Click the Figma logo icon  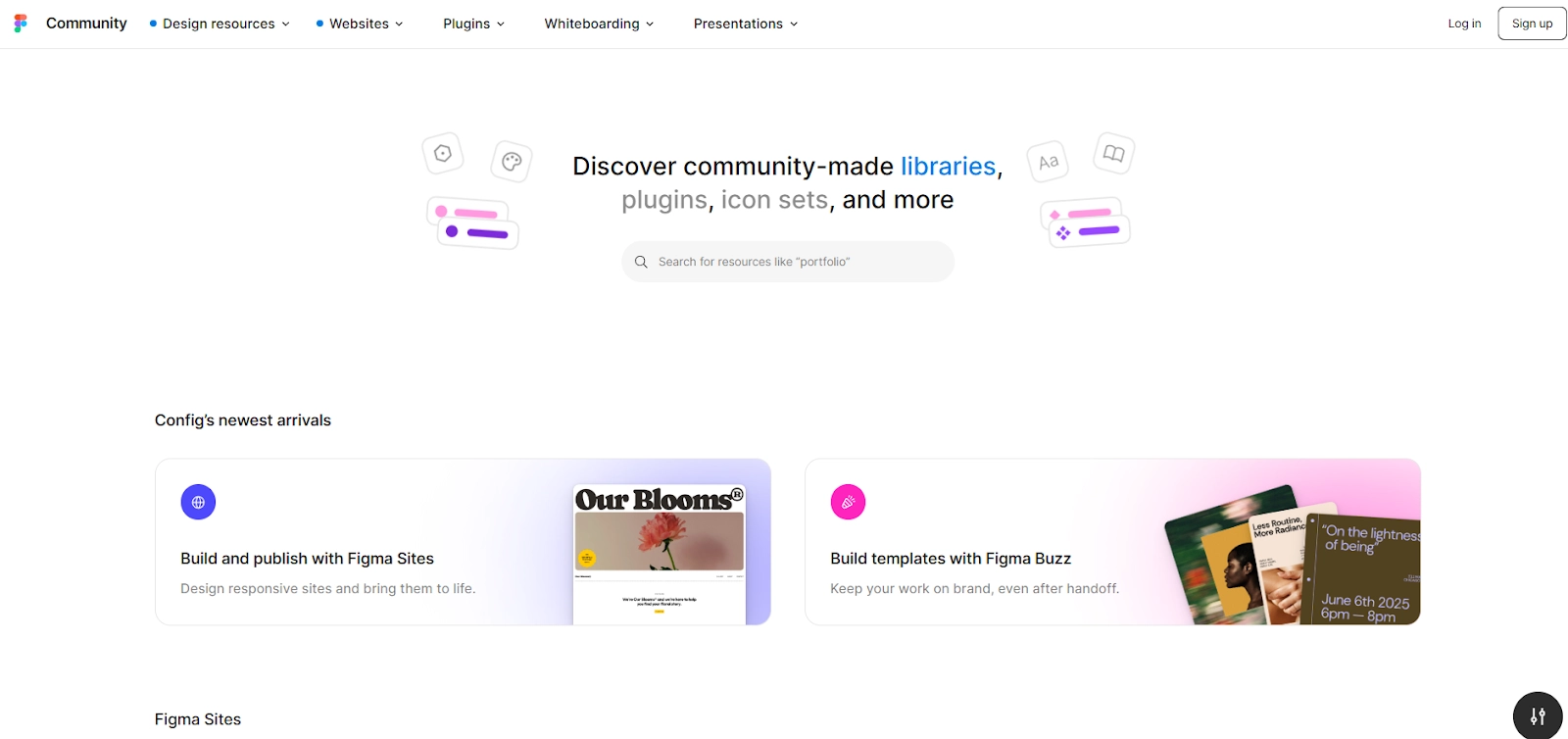[x=21, y=24]
